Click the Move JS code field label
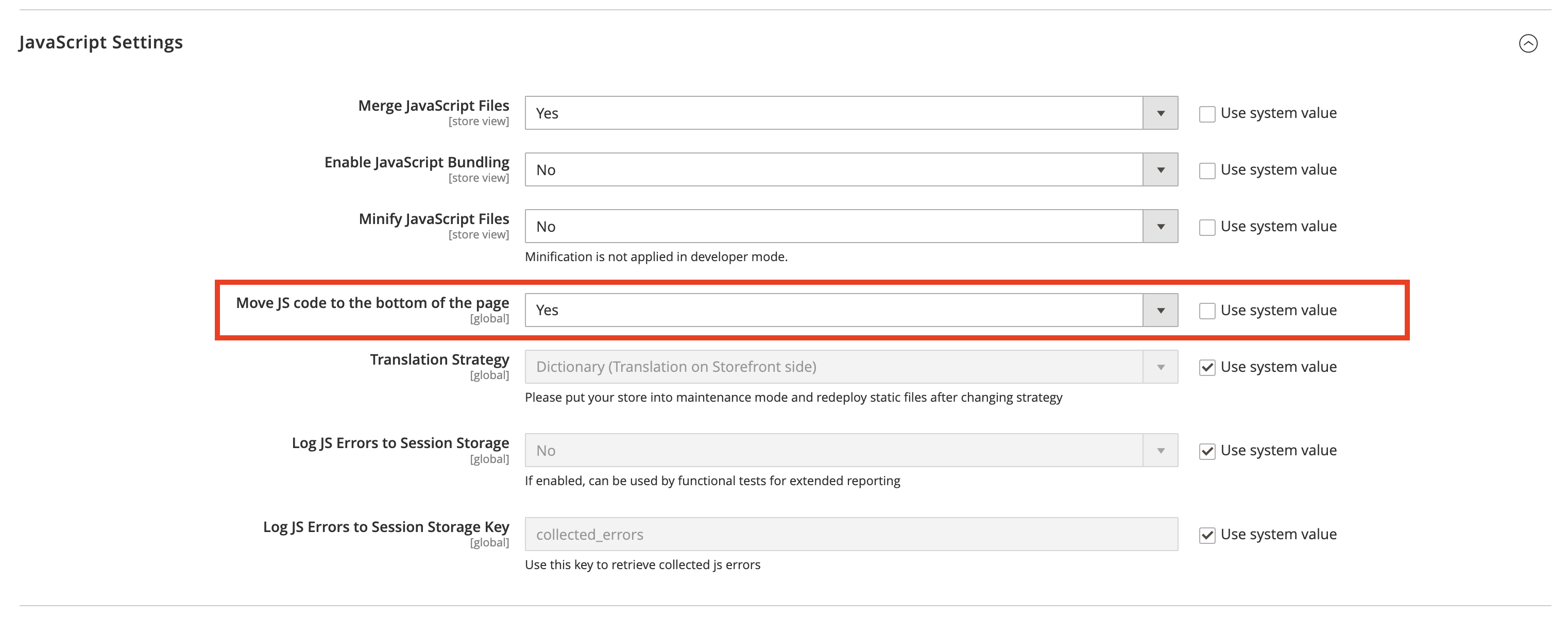This screenshot has height=617, width=1568. (x=373, y=302)
